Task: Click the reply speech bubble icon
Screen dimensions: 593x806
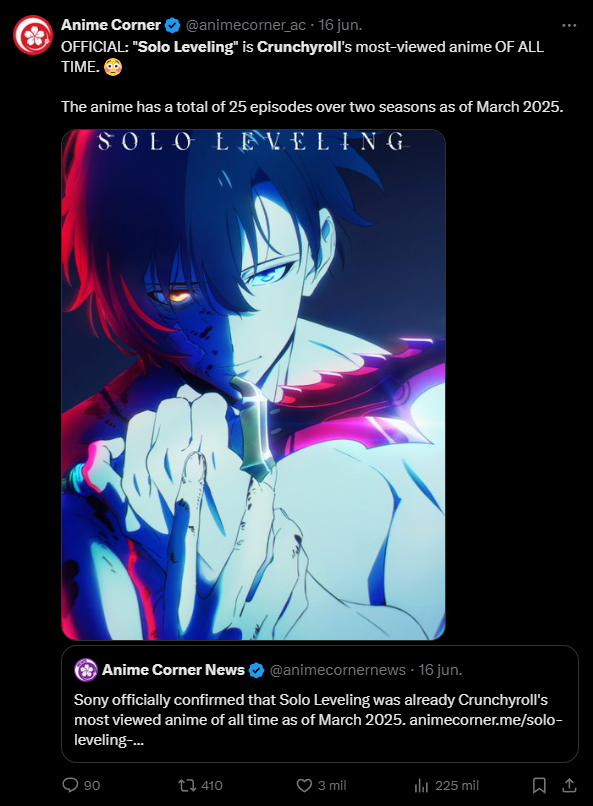Action: (70, 785)
